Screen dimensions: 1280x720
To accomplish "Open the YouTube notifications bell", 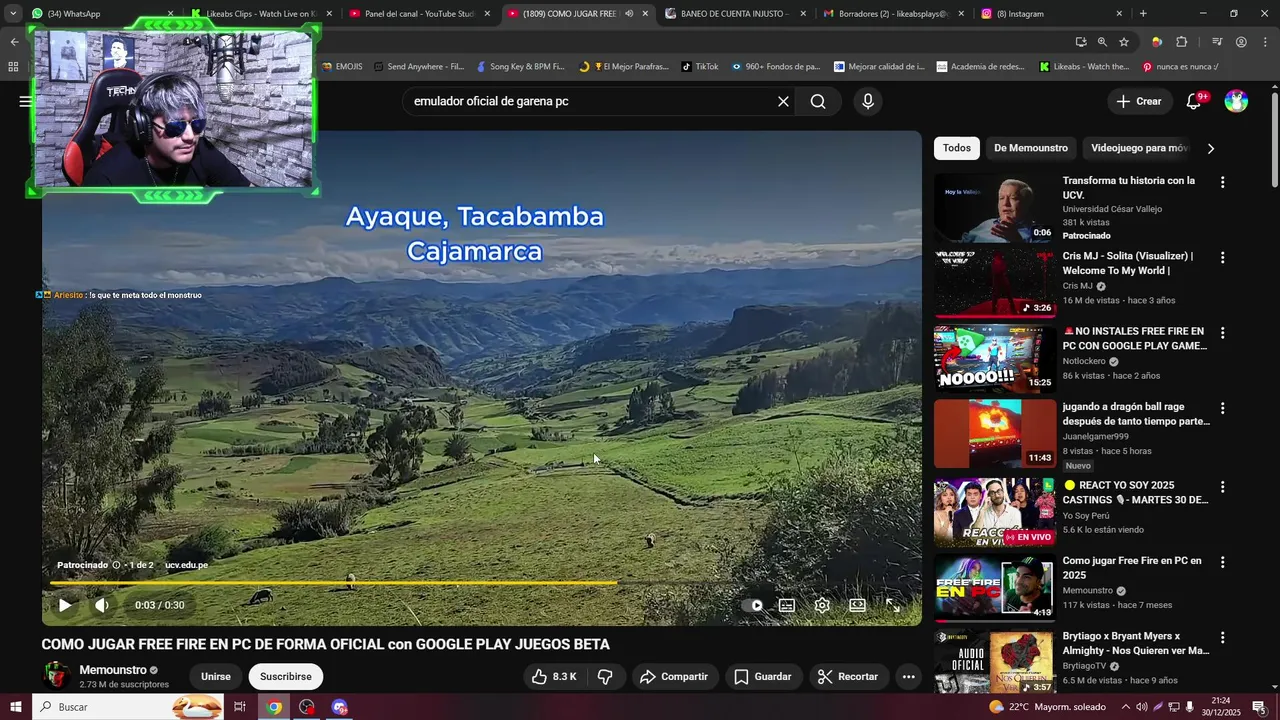I will click(1194, 101).
